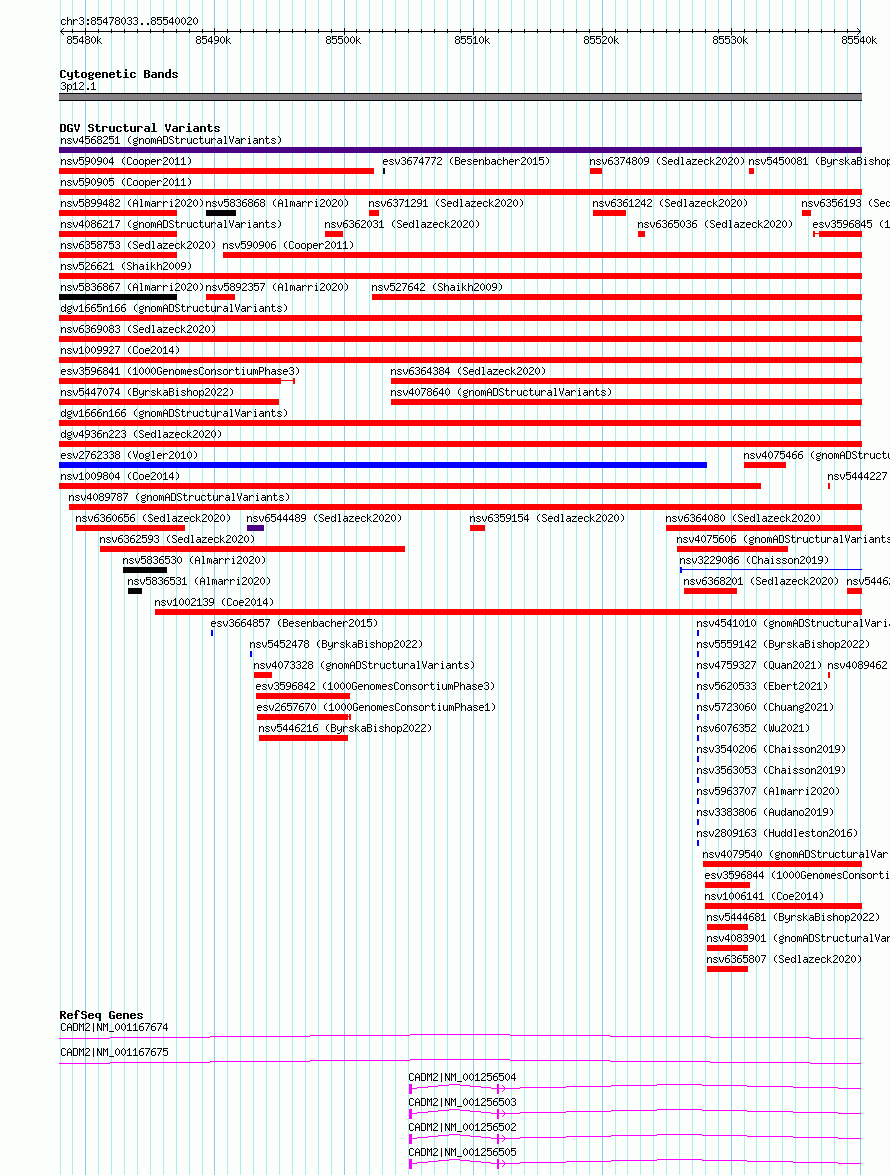Open nsv6362593 (Sedlazeck2020) label
890x1175 pixels.
pyautogui.click(x=178, y=539)
